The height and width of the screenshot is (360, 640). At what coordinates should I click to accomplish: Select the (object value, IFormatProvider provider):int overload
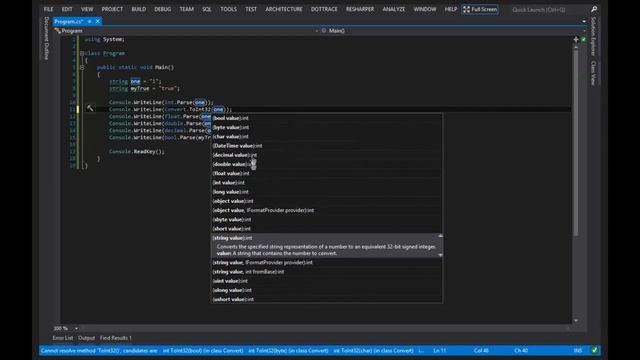tap(327, 210)
